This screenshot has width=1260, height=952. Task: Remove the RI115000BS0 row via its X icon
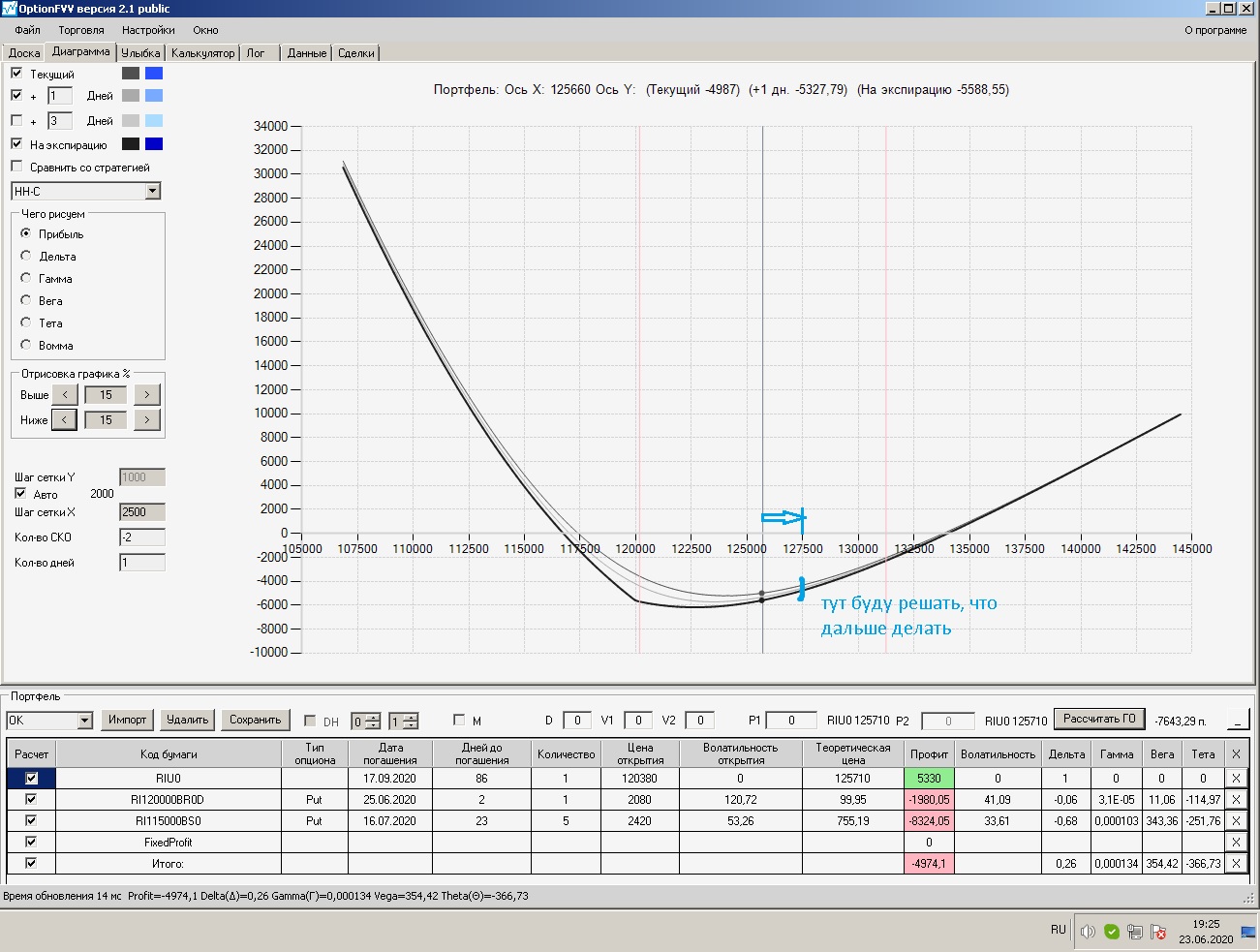pos(1236,820)
